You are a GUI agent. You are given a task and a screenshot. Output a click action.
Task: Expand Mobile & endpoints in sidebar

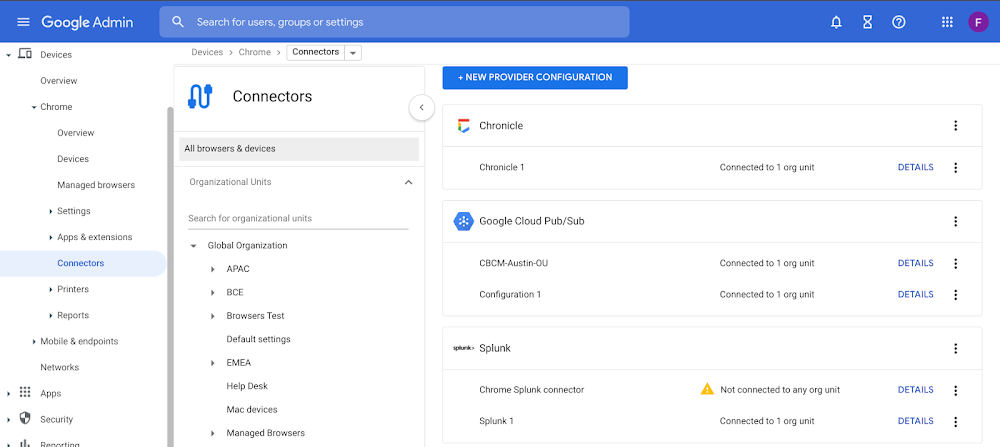(x=34, y=342)
